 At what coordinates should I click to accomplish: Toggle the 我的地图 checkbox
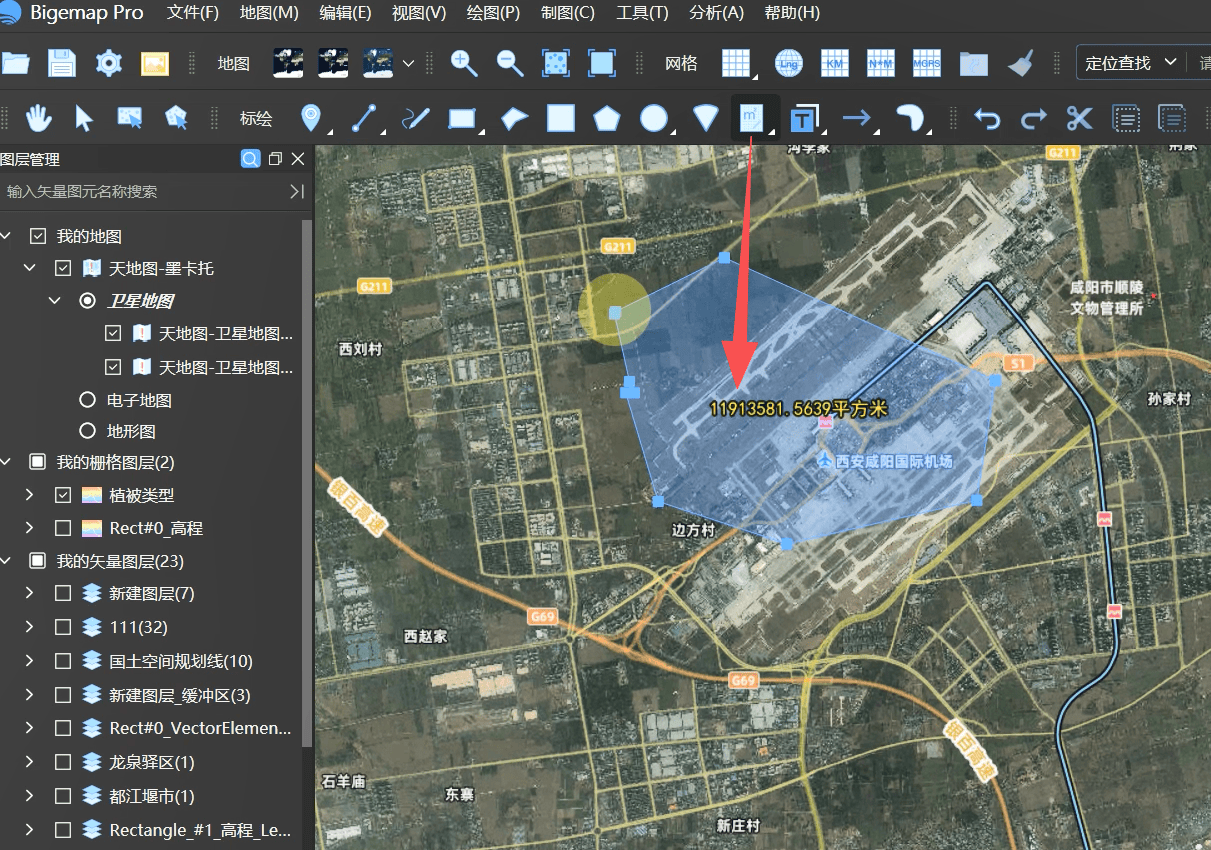tap(38, 237)
